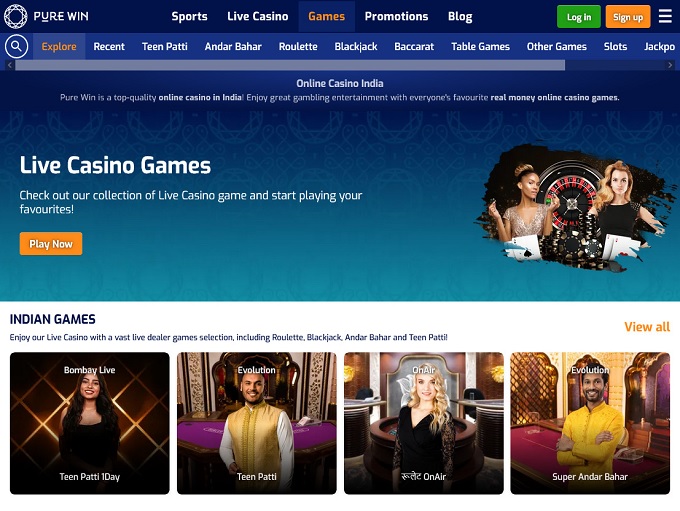This screenshot has width=680, height=511.
Task: Open the Slots category
Action: (615, 46)
